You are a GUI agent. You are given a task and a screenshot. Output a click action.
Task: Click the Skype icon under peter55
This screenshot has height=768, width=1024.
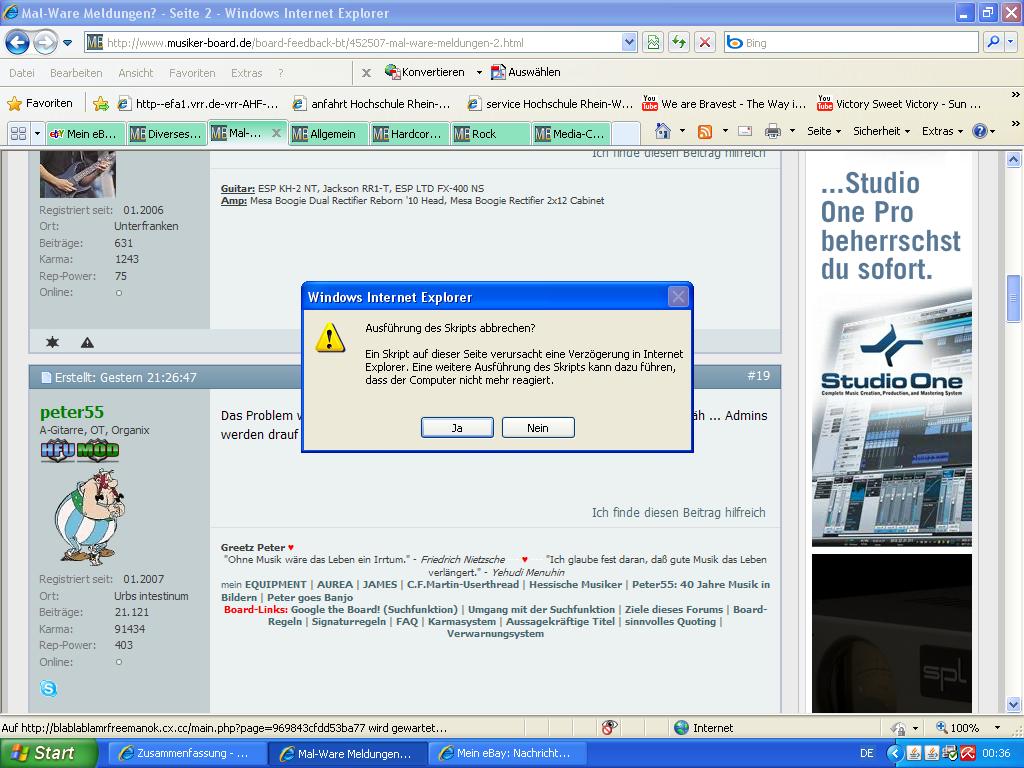48,688
